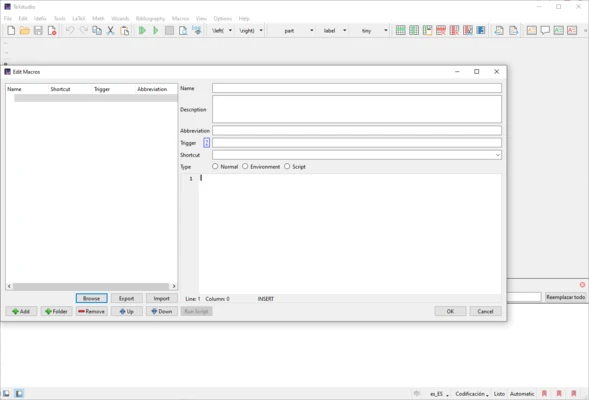This screenshot has height=400, width=589.
Task: Redo the last action
Action: pos(83,30)
